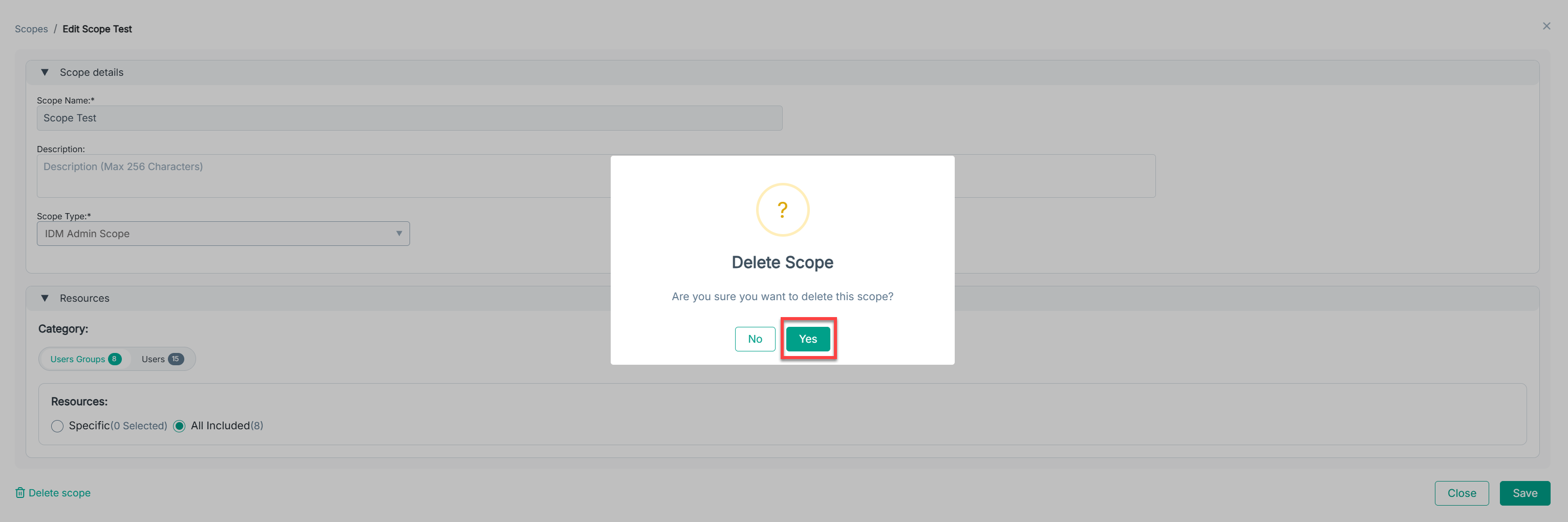Click the question mark icon in dialog
Viewport: 1568px width, 522px height.
pyautogui.click(x=782, y=210)
